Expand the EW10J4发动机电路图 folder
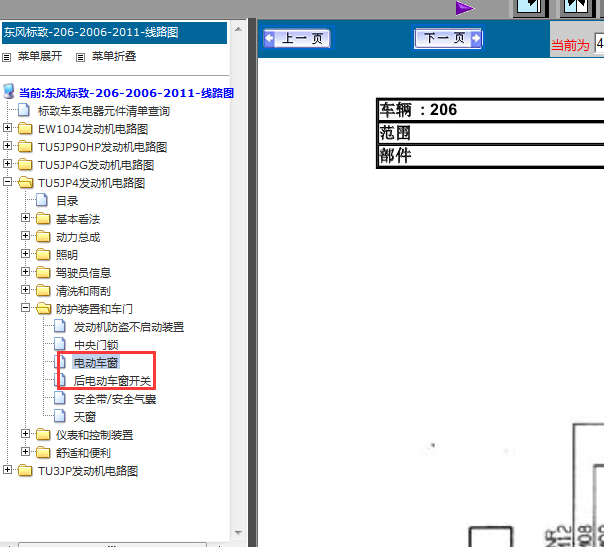The image size is (604, 547). point(7,128)
